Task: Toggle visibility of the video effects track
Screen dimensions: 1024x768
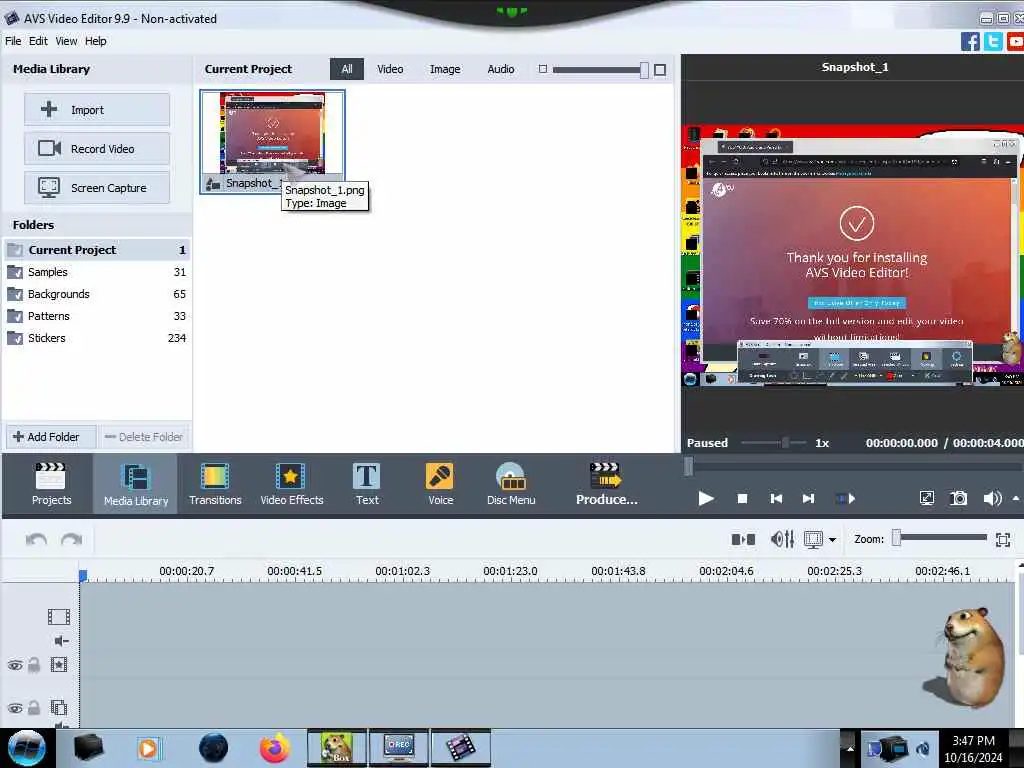Action: tap(15, 665)
